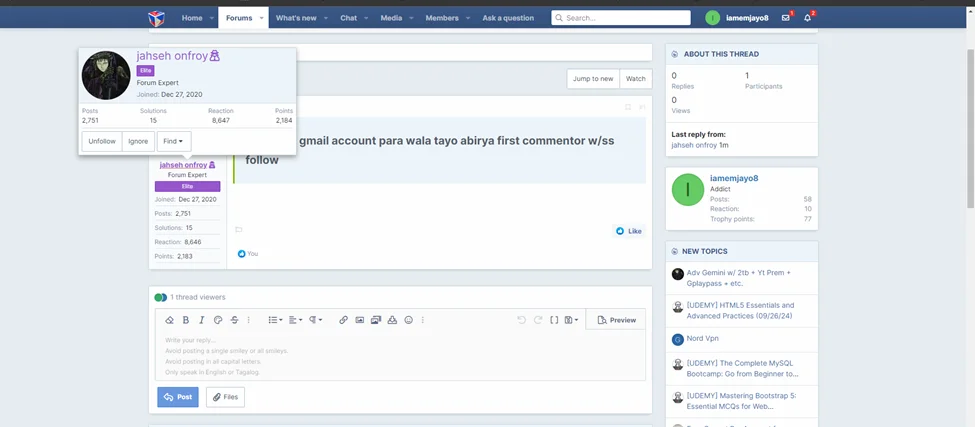Open the smilies emoji picker
The image size is (975, 427).
click(409, 320)
